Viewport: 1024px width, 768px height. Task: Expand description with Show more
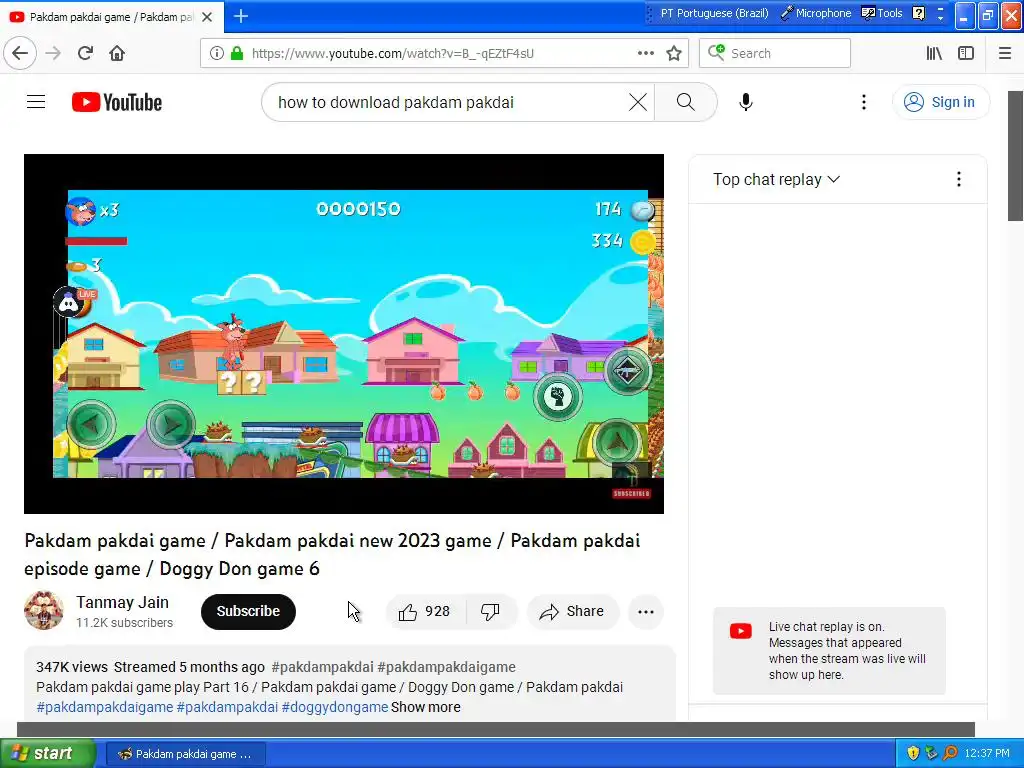pos(426,707)
